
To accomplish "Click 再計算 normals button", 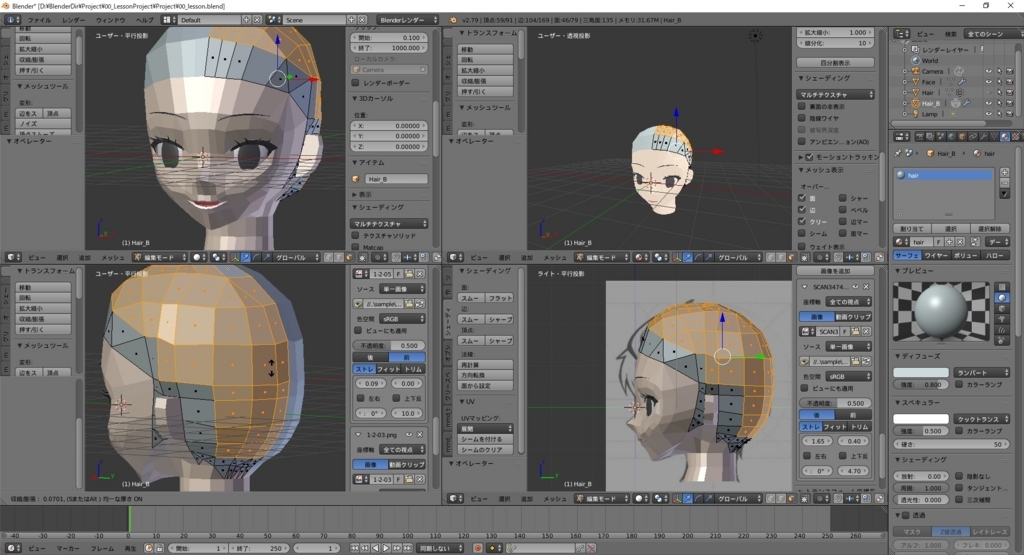I will click(485, 364).
